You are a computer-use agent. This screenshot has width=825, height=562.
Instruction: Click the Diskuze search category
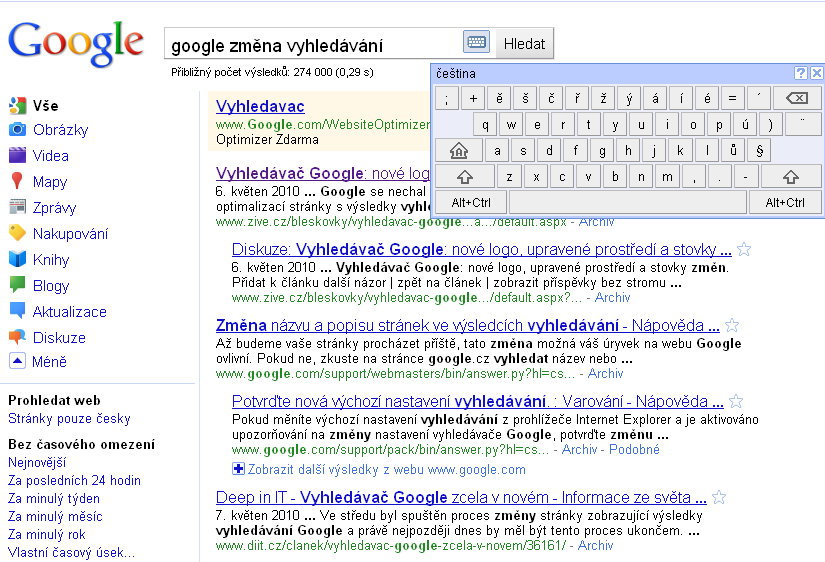pos(59,337)
